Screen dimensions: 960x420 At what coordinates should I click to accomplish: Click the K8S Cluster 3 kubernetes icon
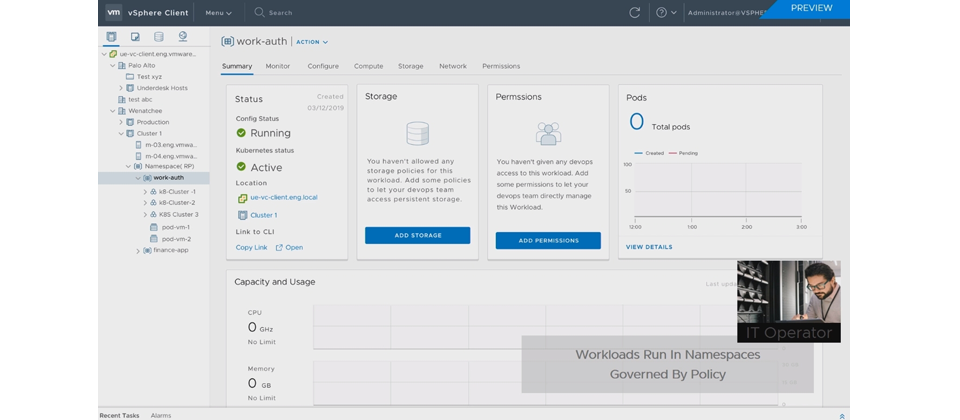[154, 214]
